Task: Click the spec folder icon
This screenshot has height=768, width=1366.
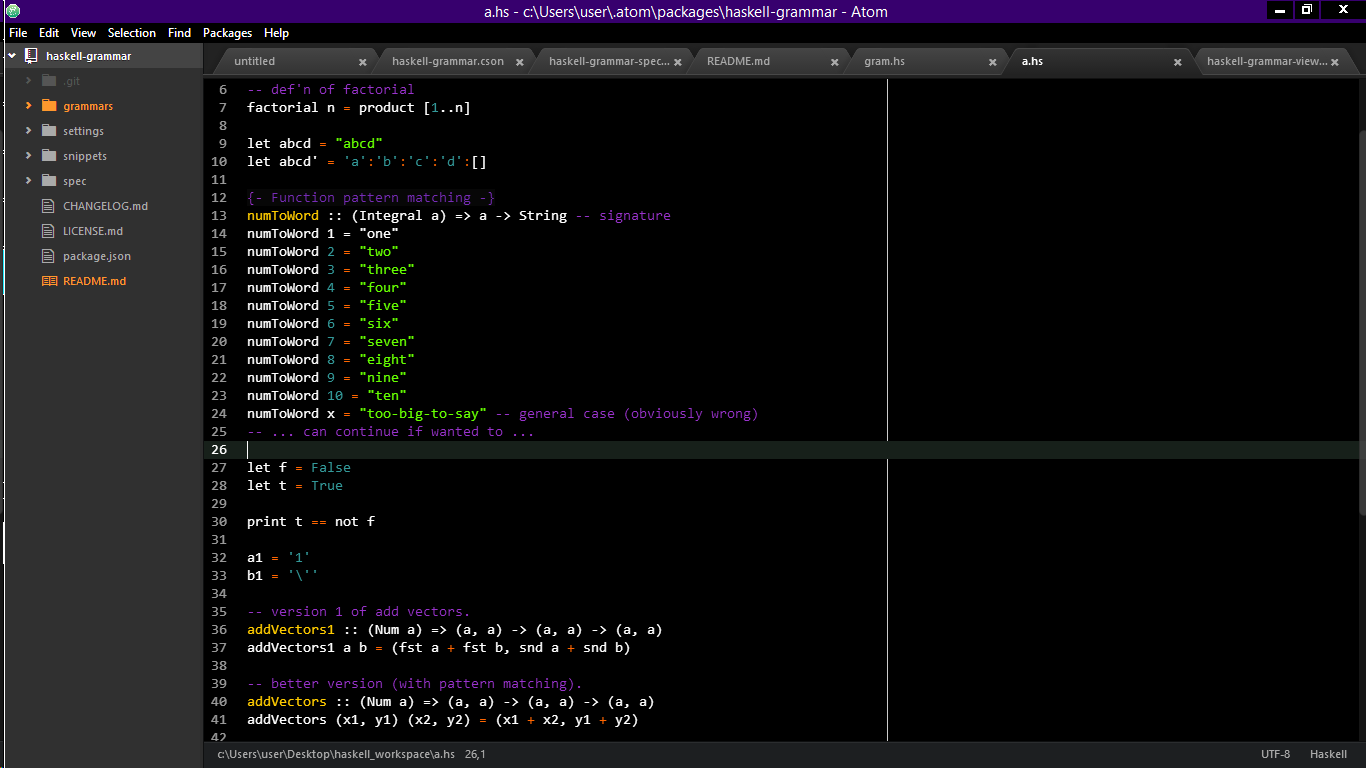Action: tap(49, 181)
